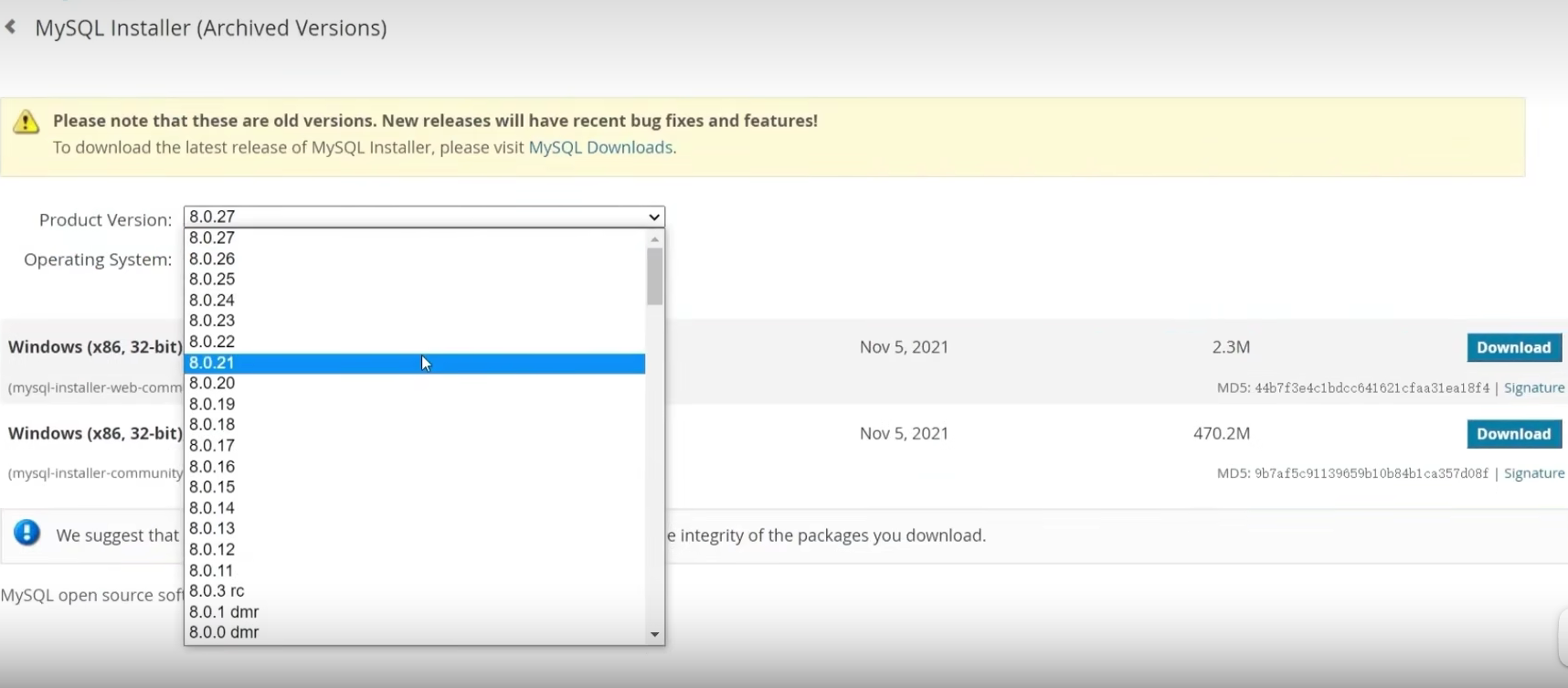Select highlighted version 8.0.21
Image resolution: width=1568 pixels, height=688 pixels.
point(415,363)
